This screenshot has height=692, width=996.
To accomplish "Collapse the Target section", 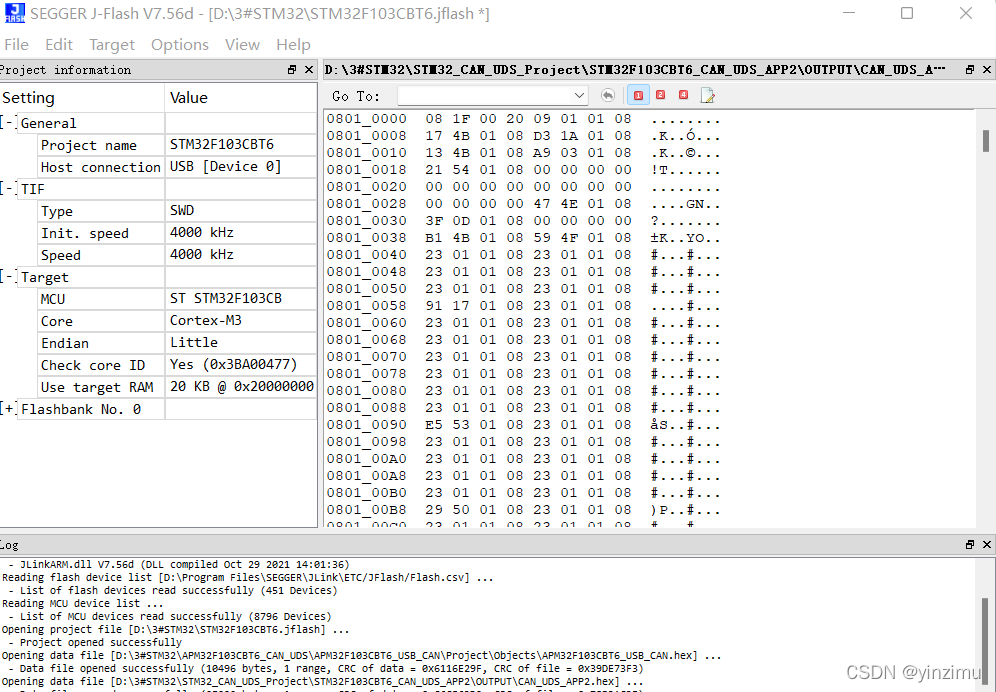I will point(8,277).
